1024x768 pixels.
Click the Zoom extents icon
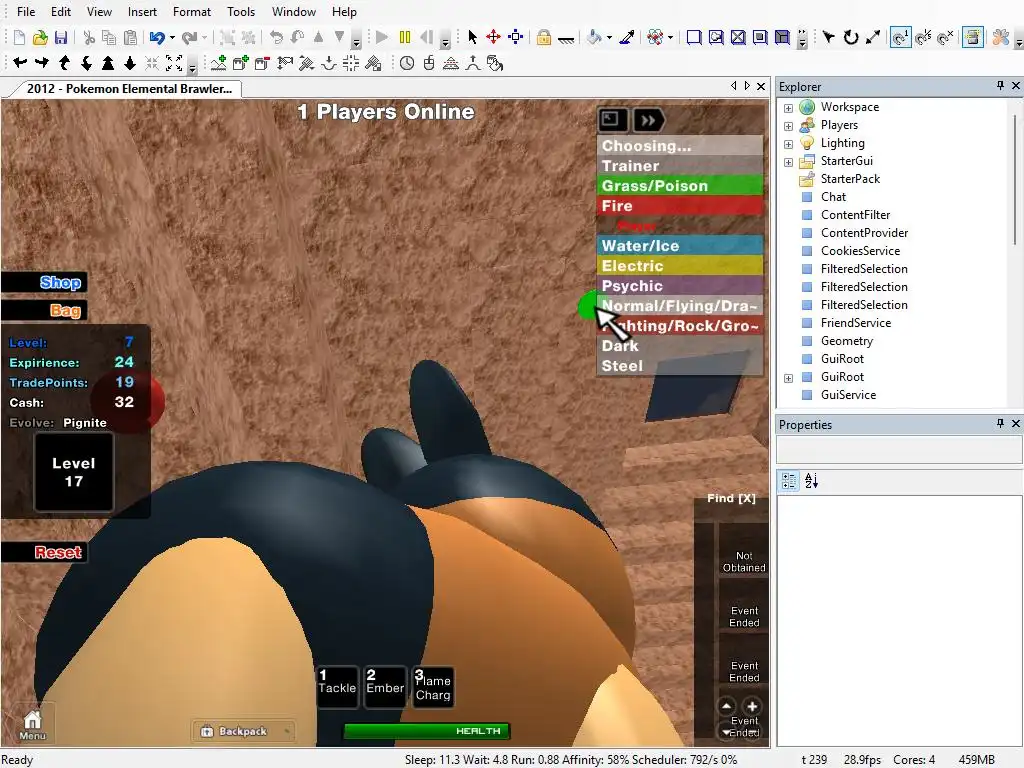coord(174,63)
